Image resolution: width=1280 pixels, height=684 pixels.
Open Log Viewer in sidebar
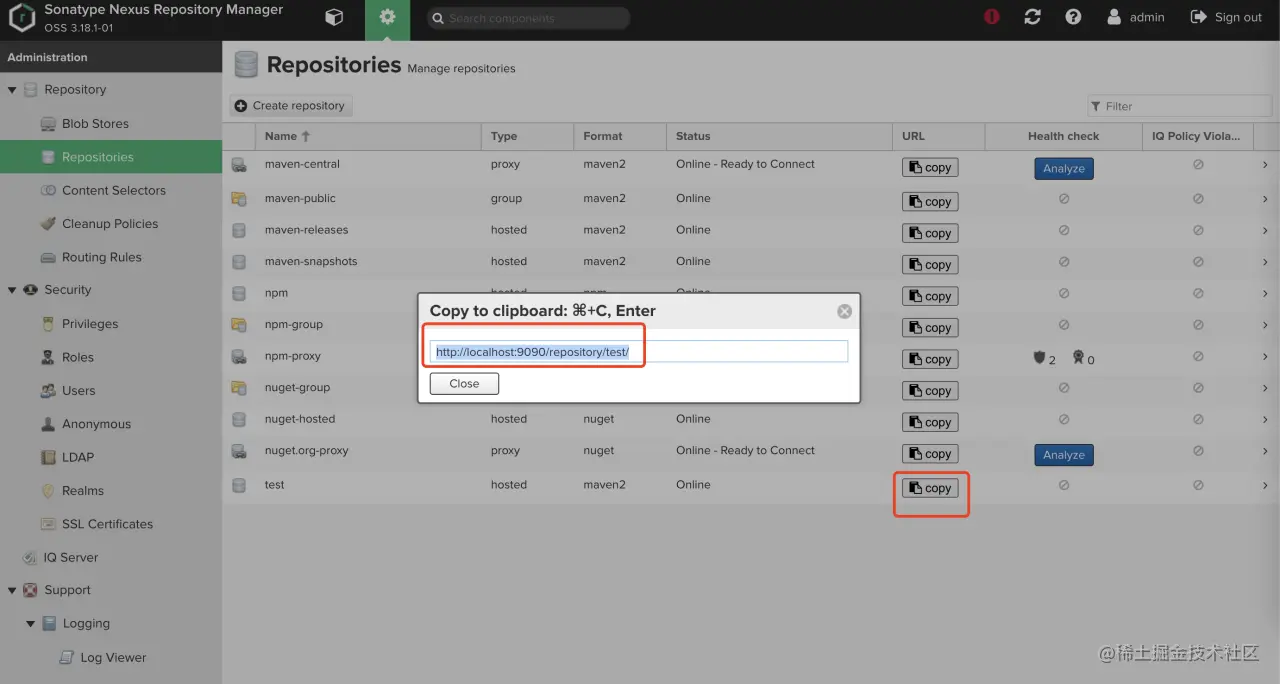[112, 658]
